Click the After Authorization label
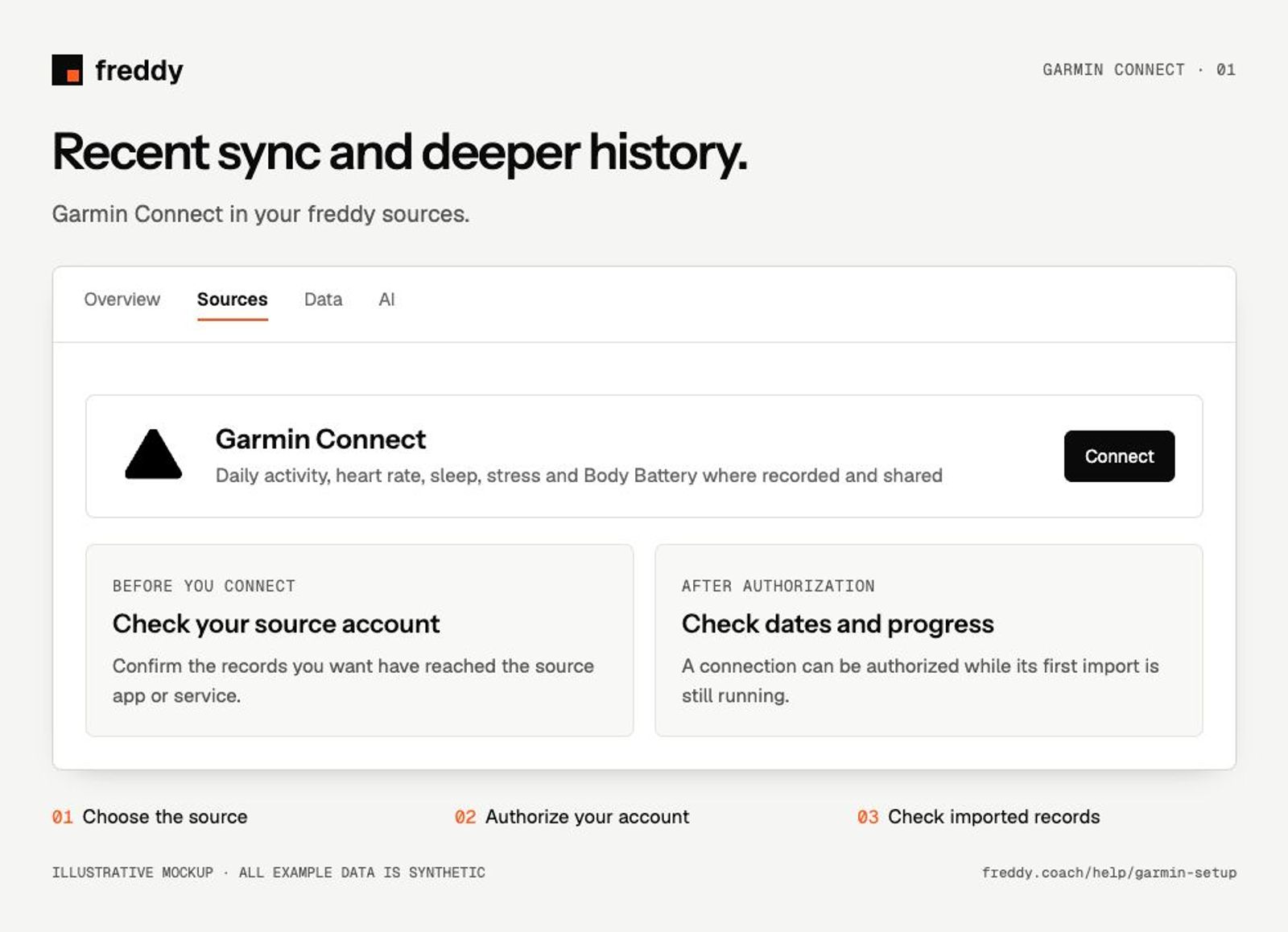The width and height of the screenshot is (1288, 932). 778,586
